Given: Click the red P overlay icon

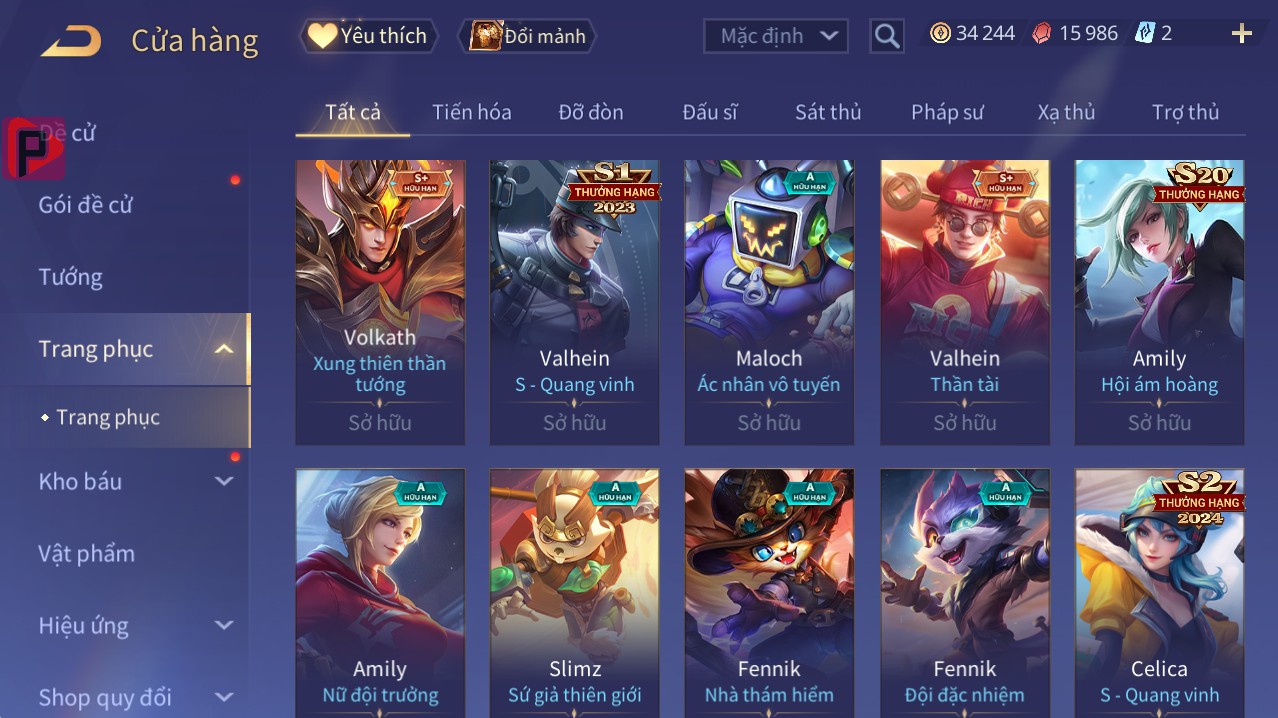Looking at the screenshot, I should (x=33, y=148).
